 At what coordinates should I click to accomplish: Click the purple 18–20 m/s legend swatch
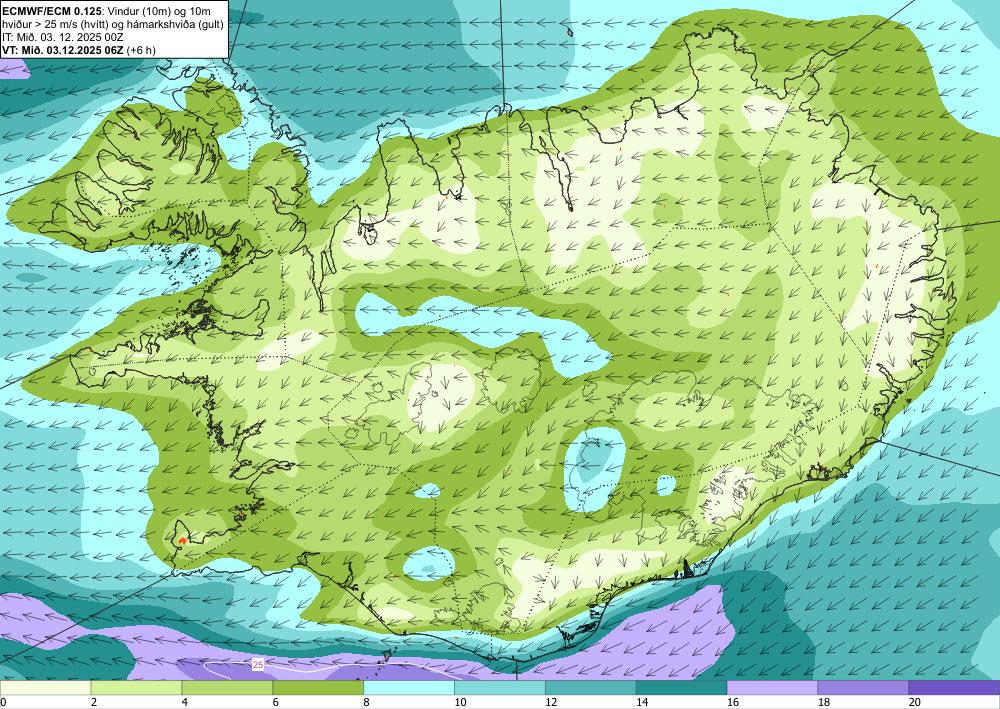[864, 688]
